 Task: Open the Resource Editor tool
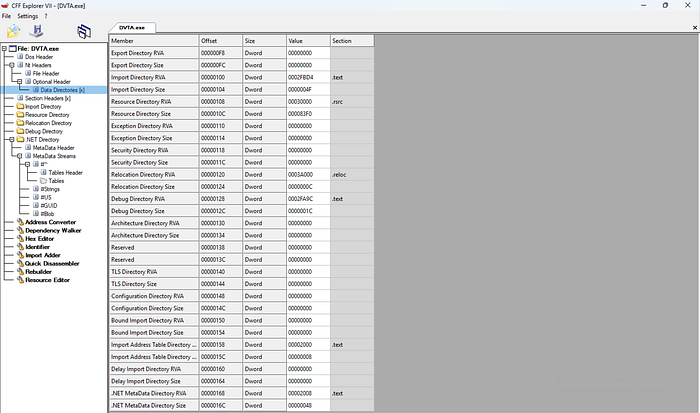pyautogui.click(x=47, y=280)
